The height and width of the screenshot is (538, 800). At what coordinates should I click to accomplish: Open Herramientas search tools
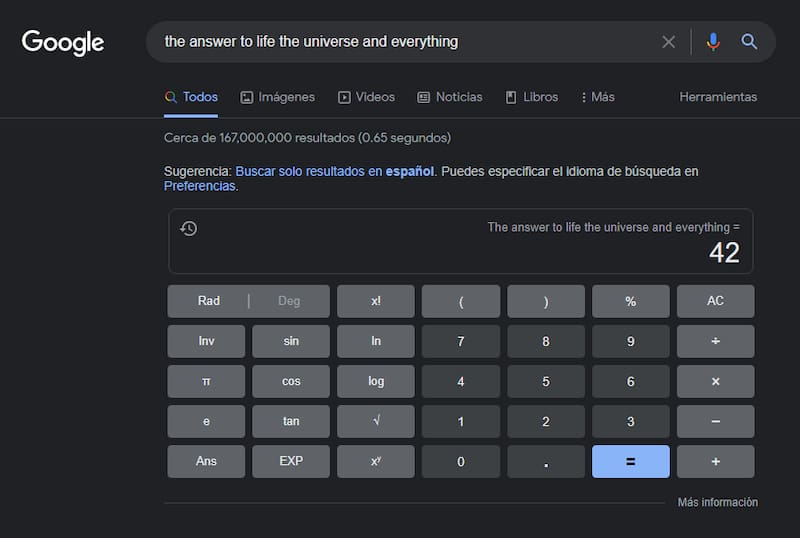(718, 97)
